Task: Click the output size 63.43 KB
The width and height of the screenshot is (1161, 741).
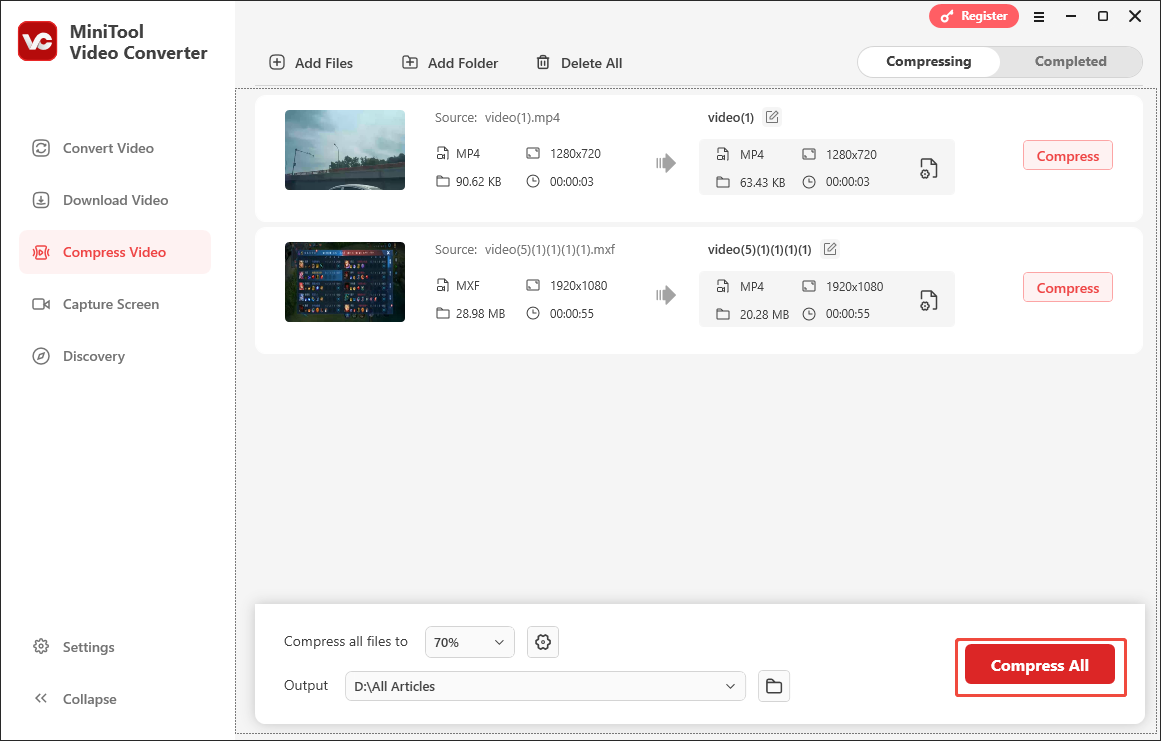Action: [x=763, y=182]
